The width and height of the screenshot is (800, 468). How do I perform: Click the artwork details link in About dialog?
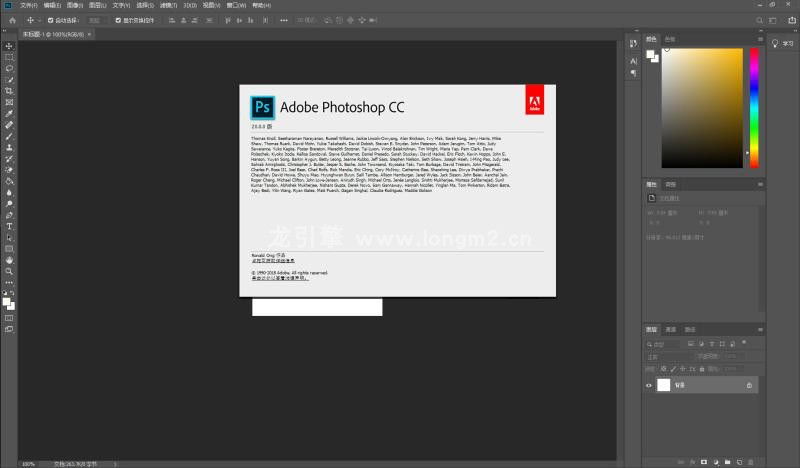click(273, 260)
